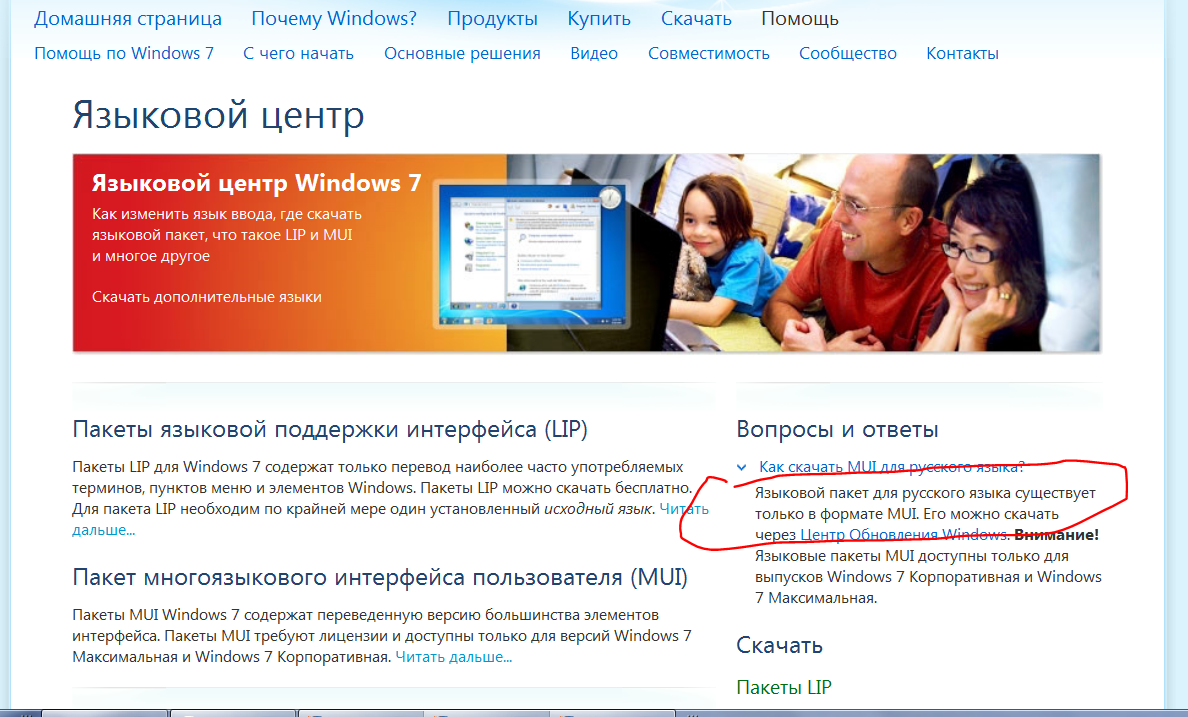Click the Пакеты языковой поддержки интерфейса (LIP) heading
The image size is (1188, 717).
coord(330,430)
